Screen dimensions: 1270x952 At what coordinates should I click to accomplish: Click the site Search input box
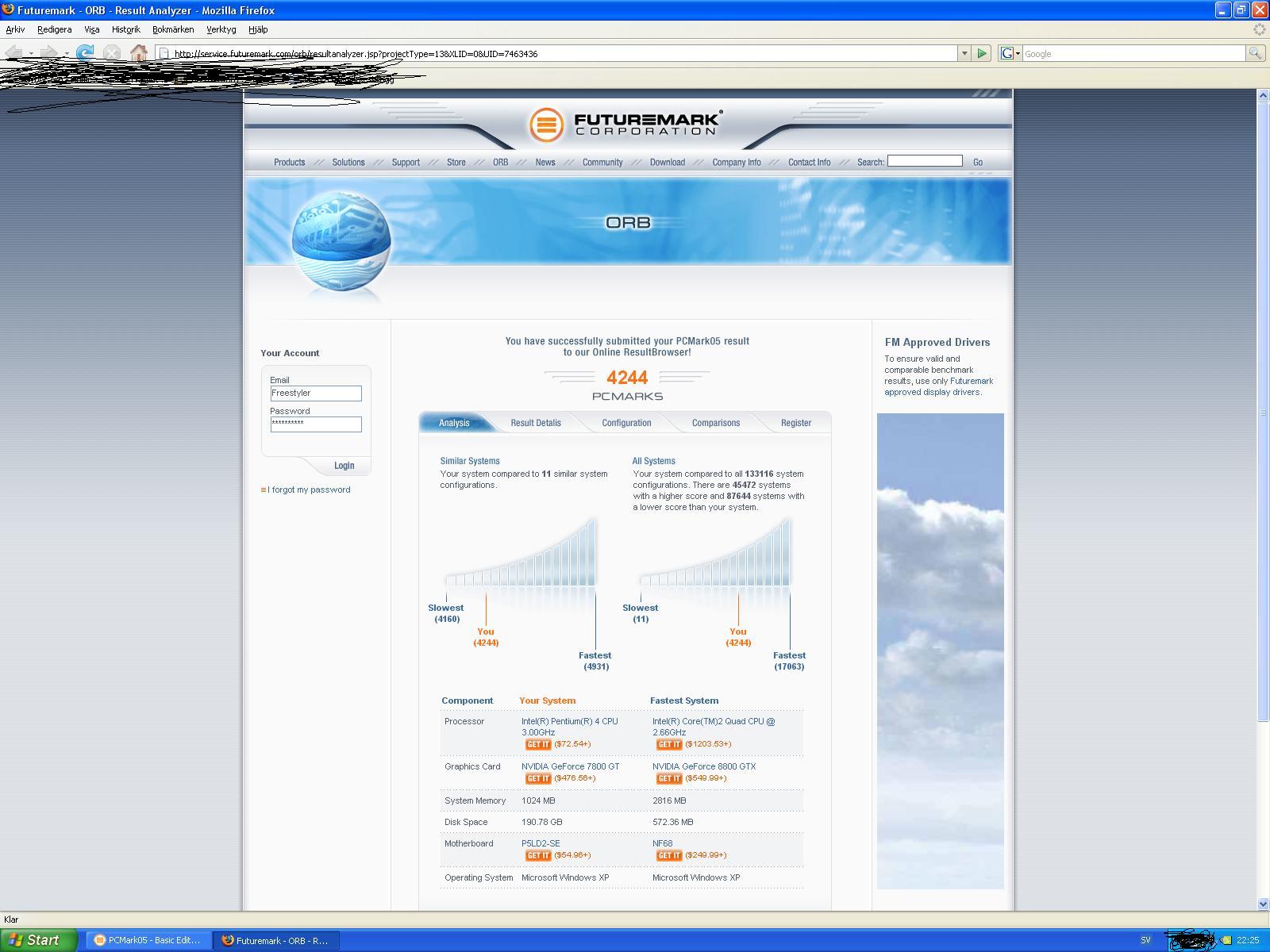[x=925, y=161]
